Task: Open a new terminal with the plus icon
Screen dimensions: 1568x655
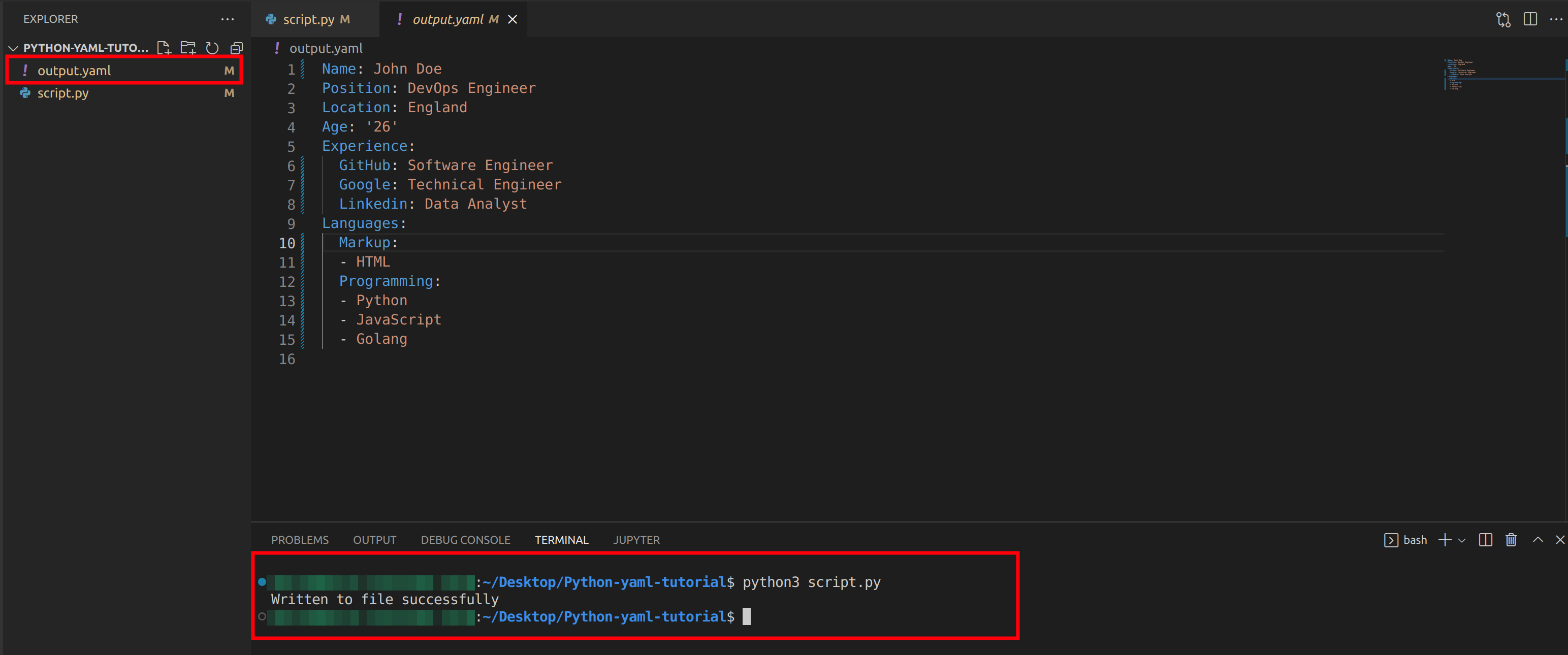Action: point(1445,540)
